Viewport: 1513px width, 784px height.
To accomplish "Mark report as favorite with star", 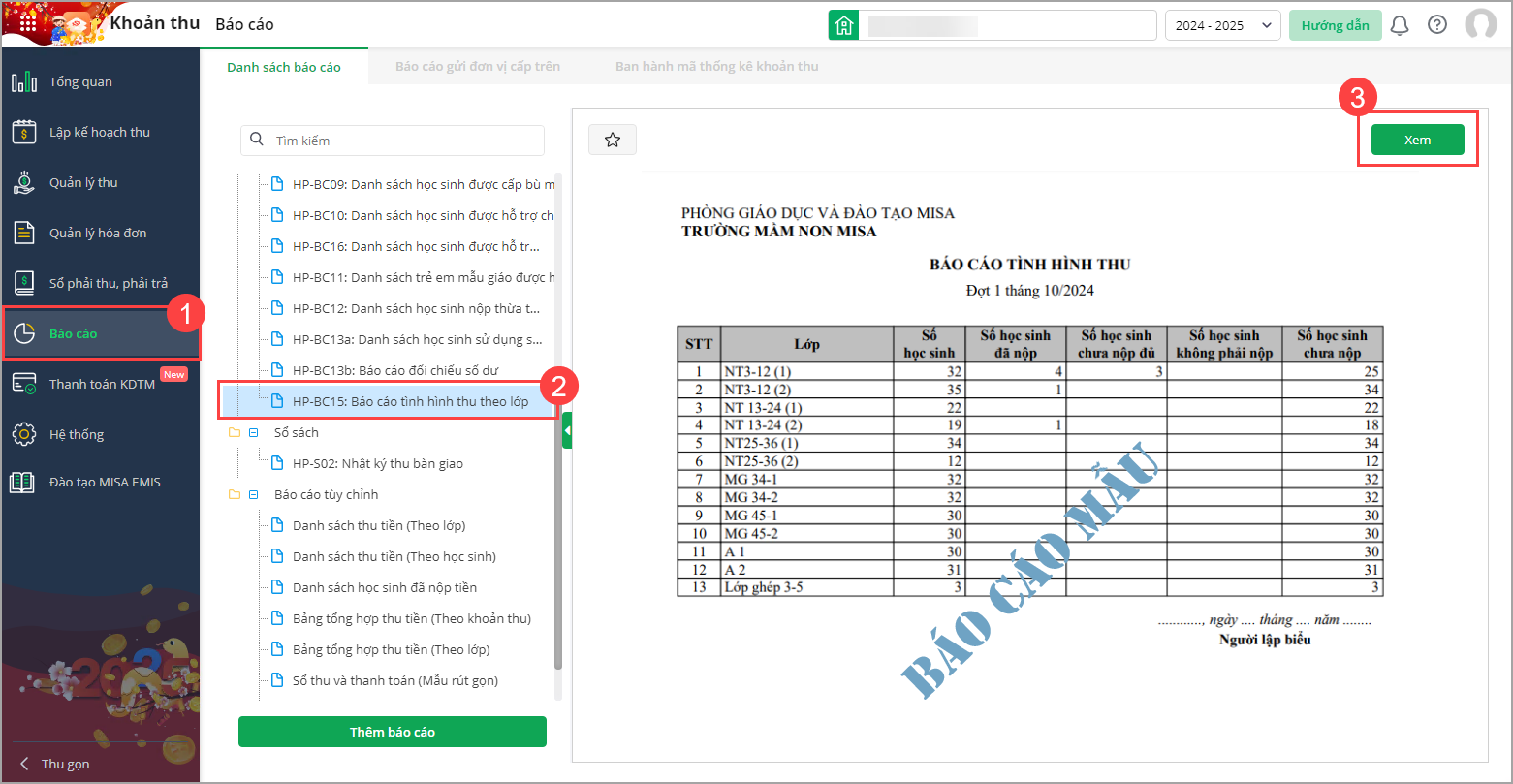I will (613, 140).
